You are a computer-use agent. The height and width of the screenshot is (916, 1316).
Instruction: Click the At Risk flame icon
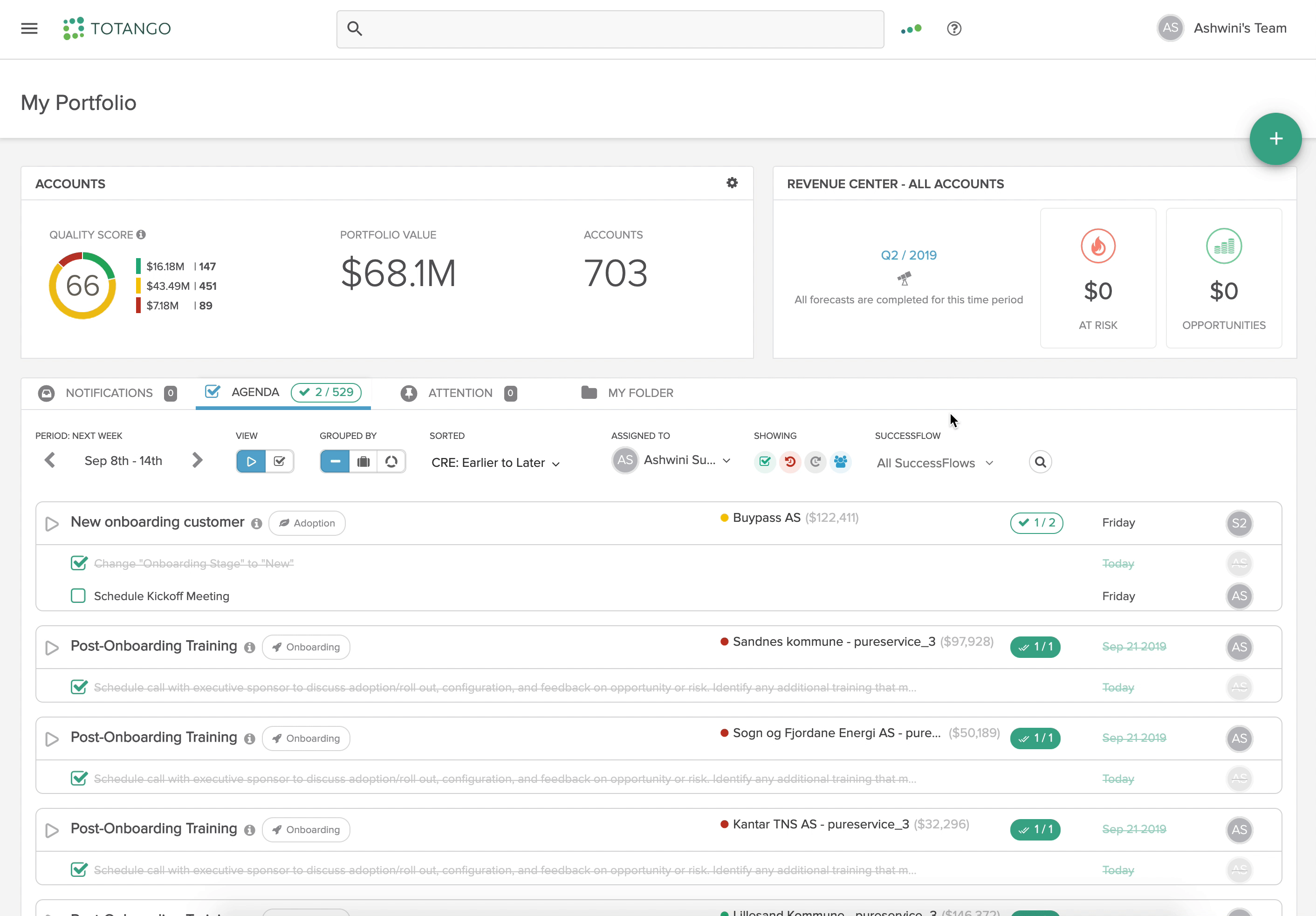pos(1097,246)
